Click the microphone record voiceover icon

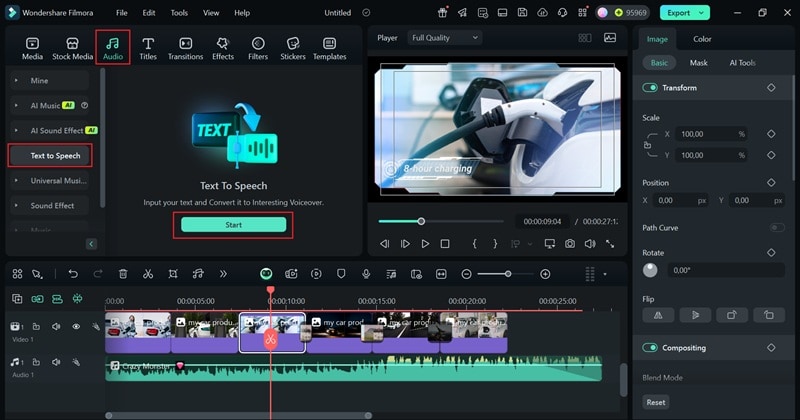tap(366, 274)
